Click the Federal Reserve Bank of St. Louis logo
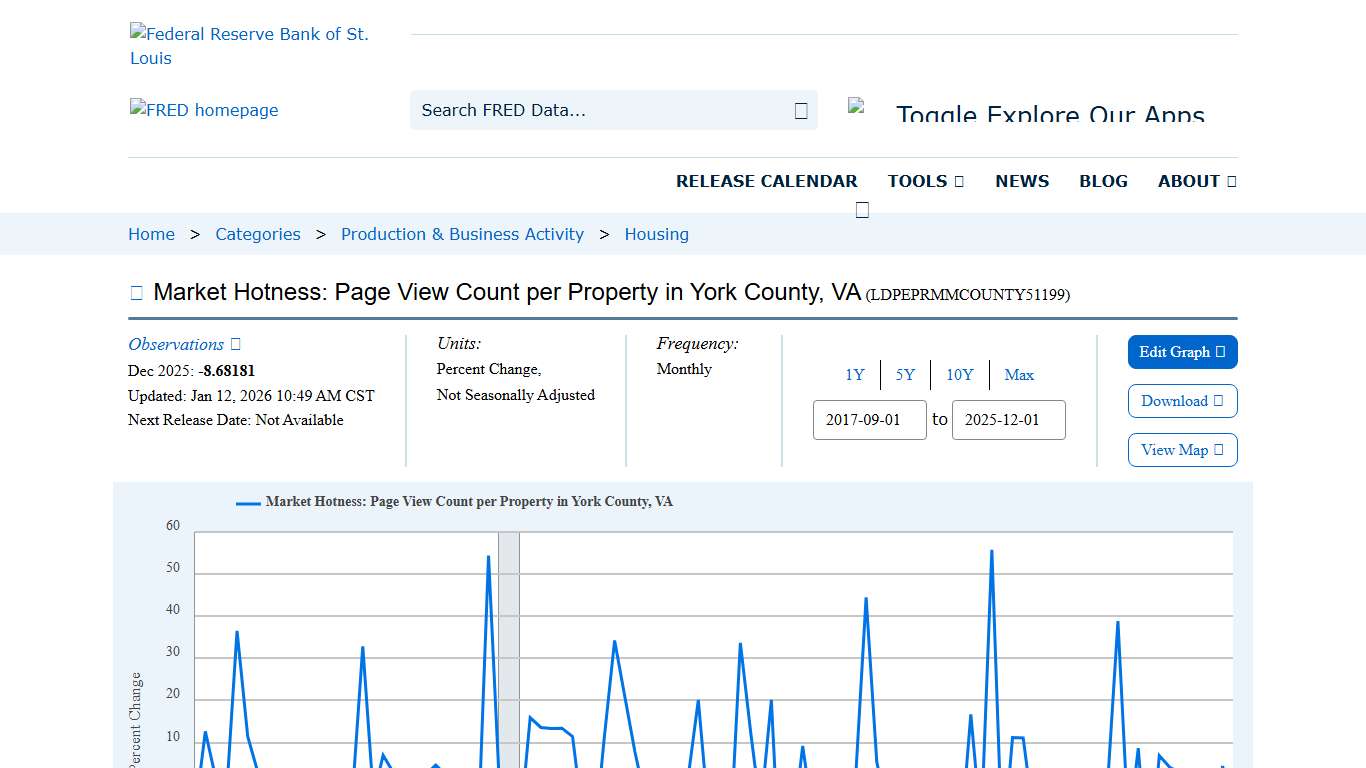This screenshot has width=1366, height=768. 250,45
